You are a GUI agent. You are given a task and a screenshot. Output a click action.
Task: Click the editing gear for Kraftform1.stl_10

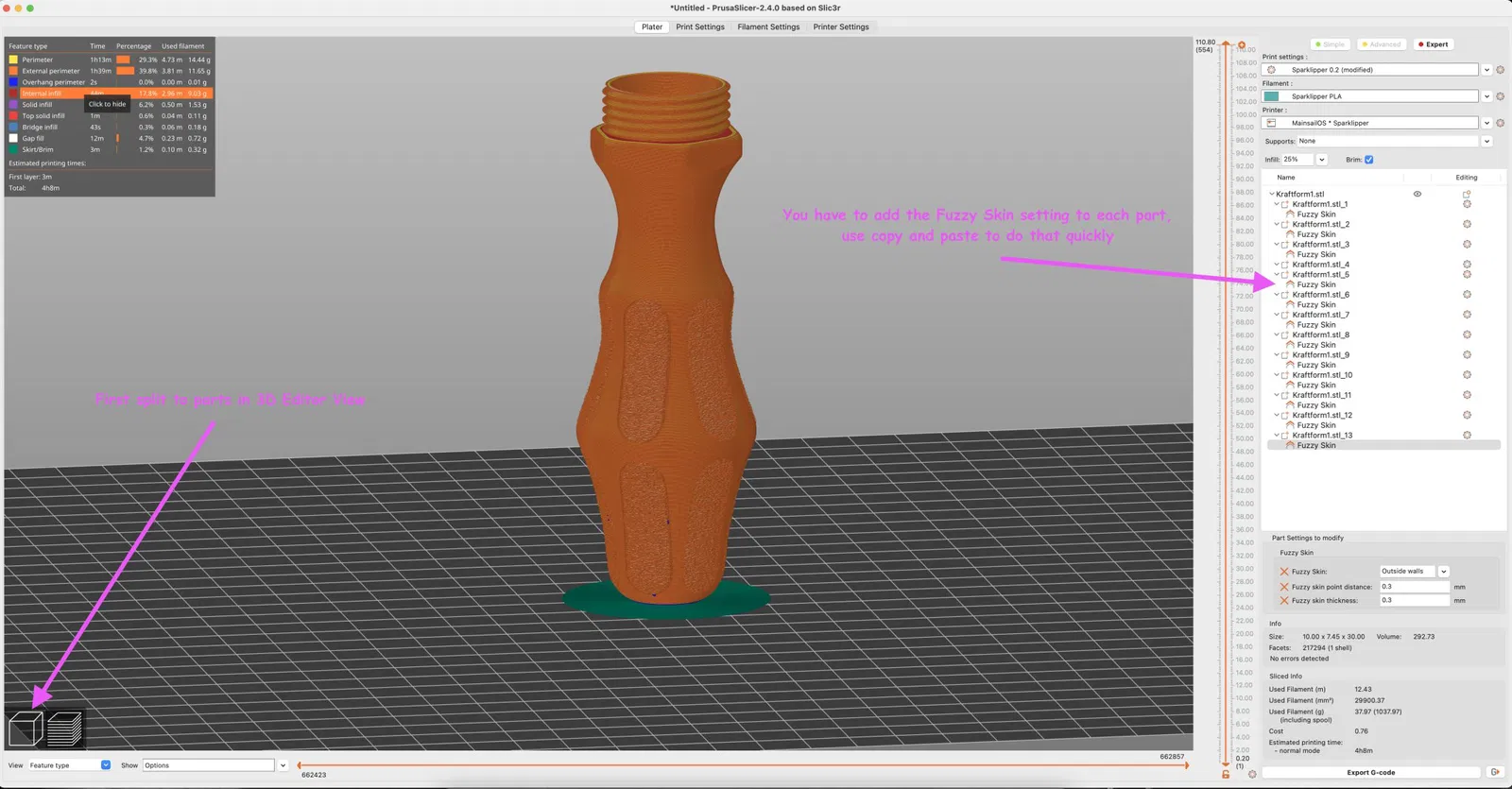pyautogui.click(x=1467, y=375)
